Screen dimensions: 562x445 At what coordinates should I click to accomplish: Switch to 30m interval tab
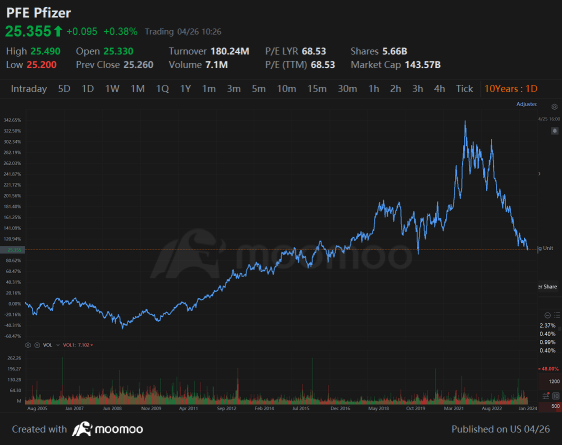click(x=347, y=89)
